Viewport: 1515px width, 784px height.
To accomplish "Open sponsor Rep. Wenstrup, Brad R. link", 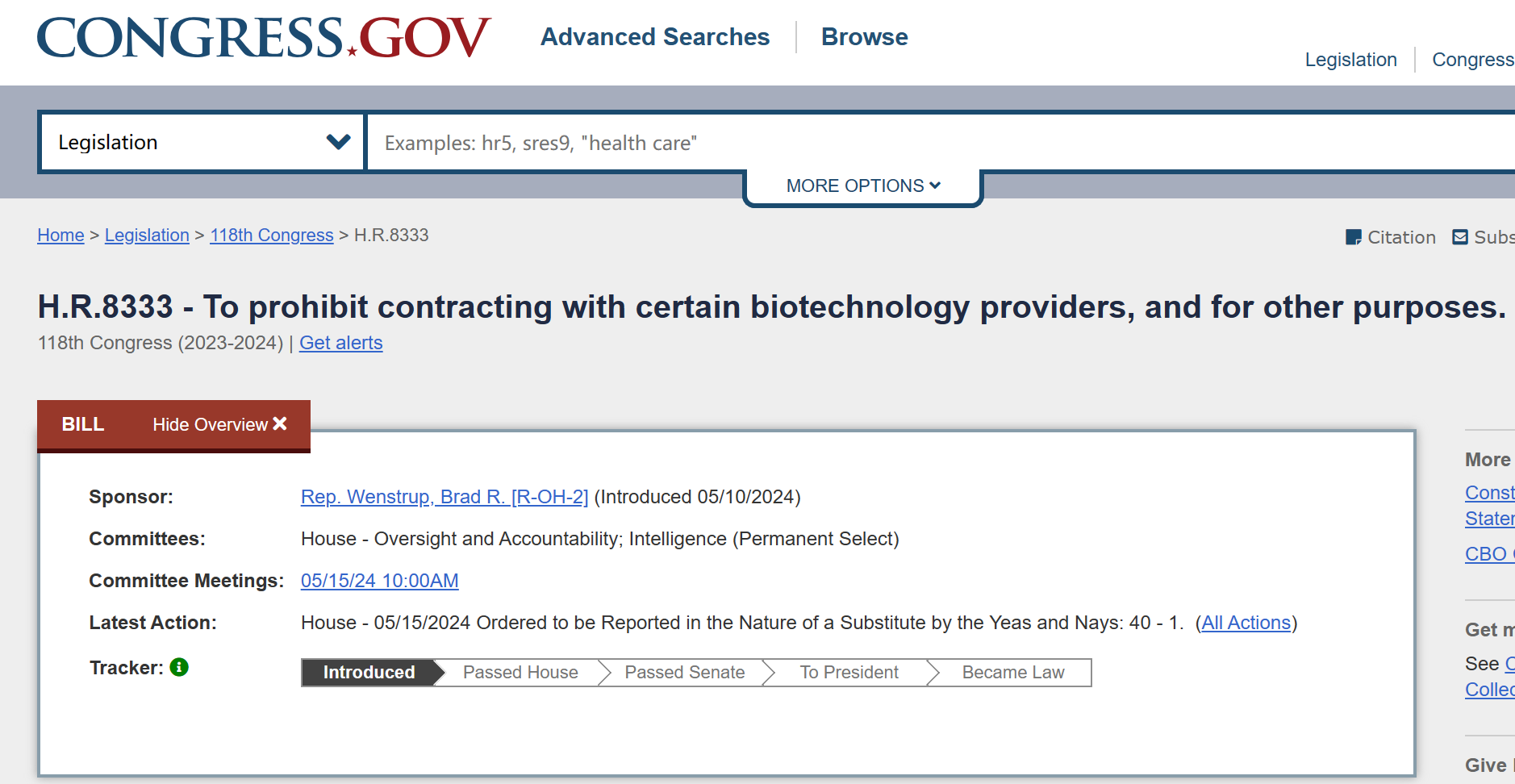I will click(444, 497).
